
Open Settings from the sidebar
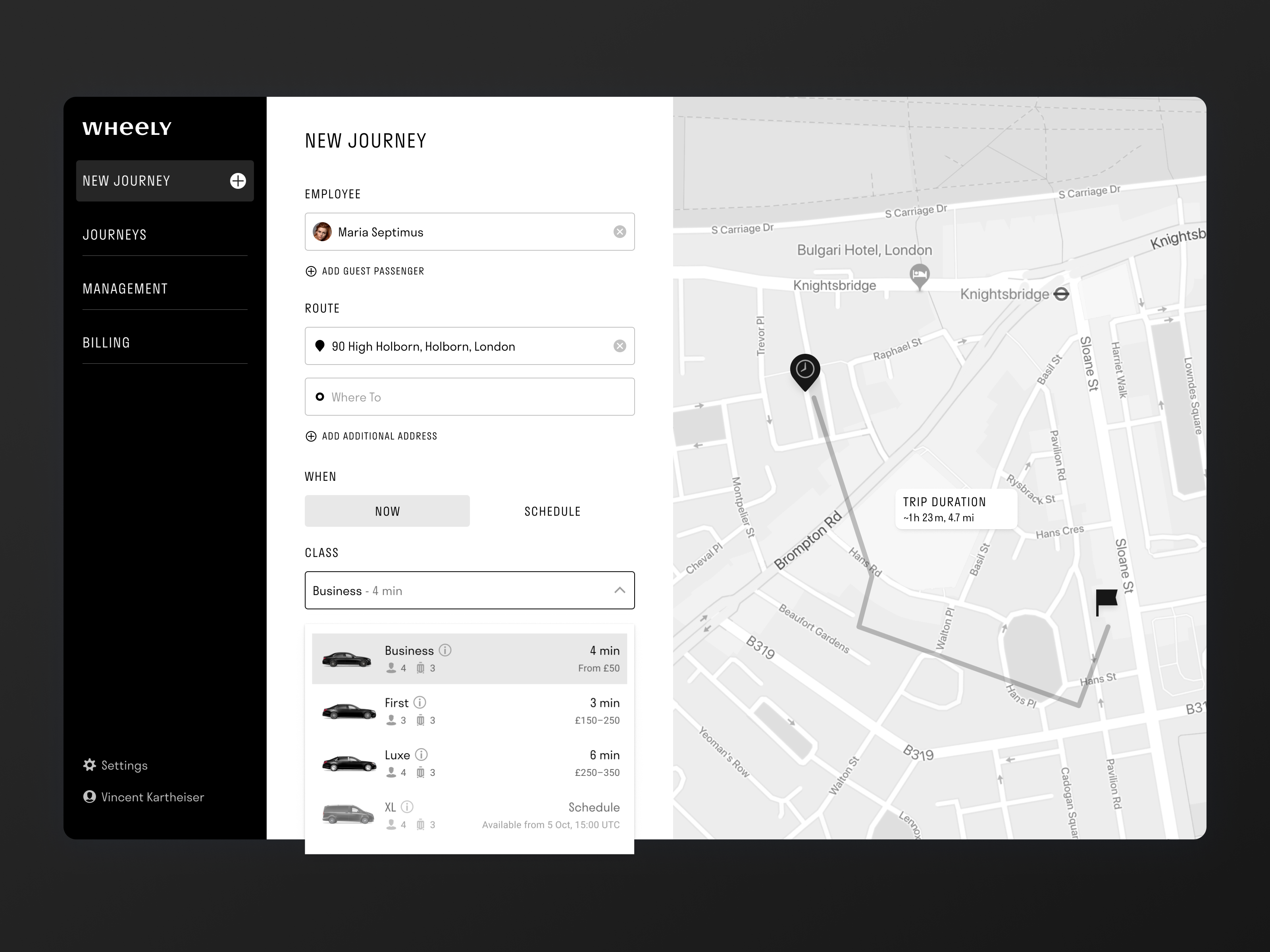[115, 765]
